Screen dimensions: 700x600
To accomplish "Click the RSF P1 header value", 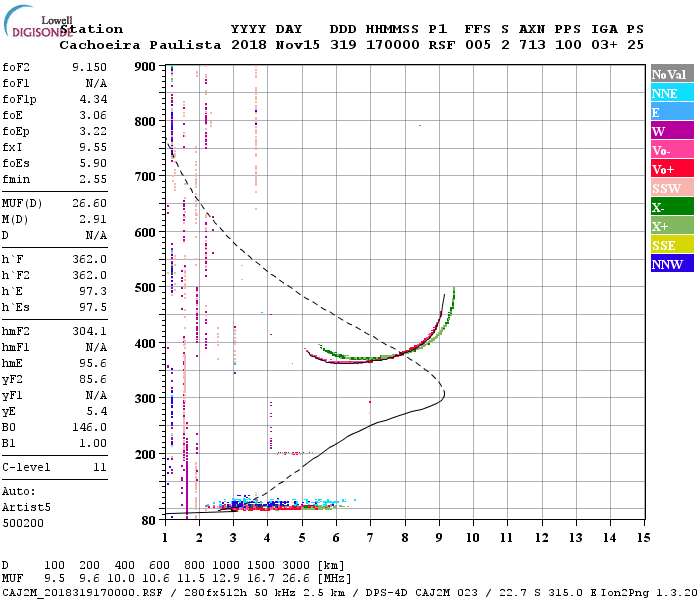I will (x=442, y=45).
